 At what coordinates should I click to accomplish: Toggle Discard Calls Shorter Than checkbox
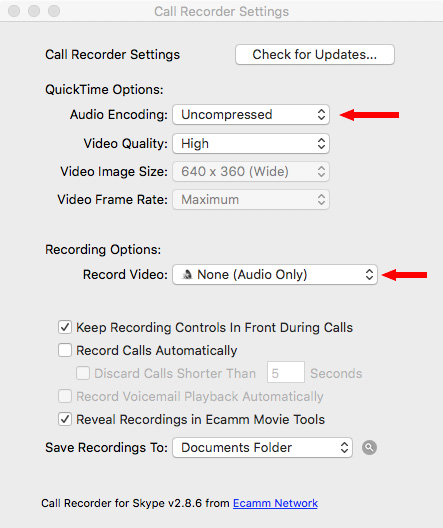83,373
